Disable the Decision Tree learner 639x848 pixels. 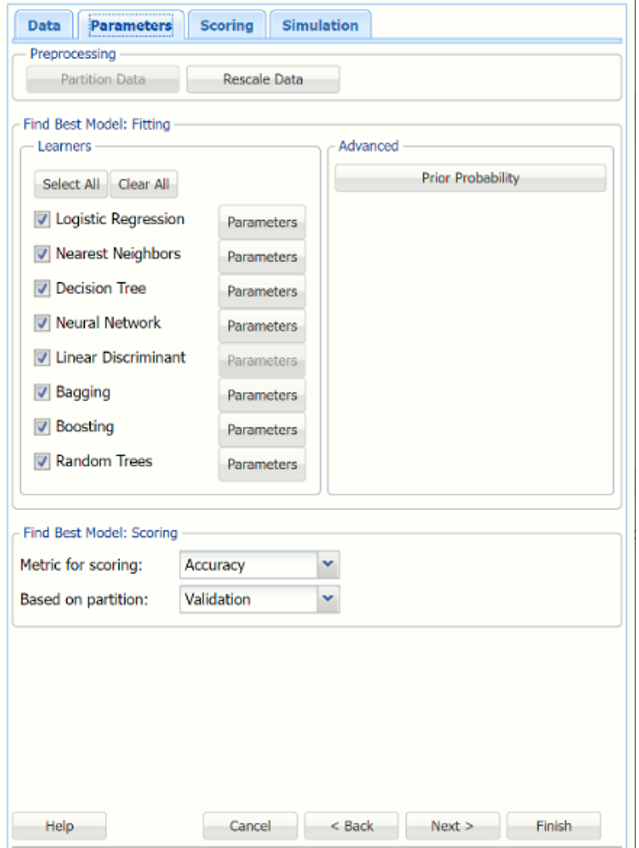(x=42, y=289)
